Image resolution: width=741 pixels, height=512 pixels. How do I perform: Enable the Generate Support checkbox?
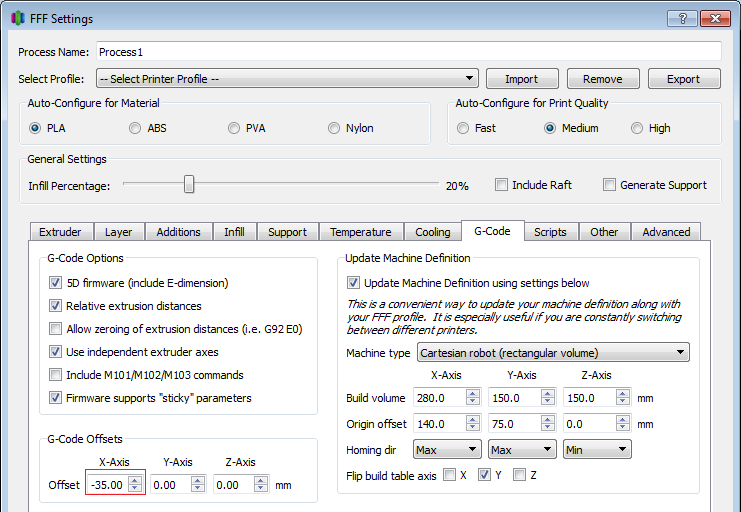pyautogui.click(x=609, y=184)
